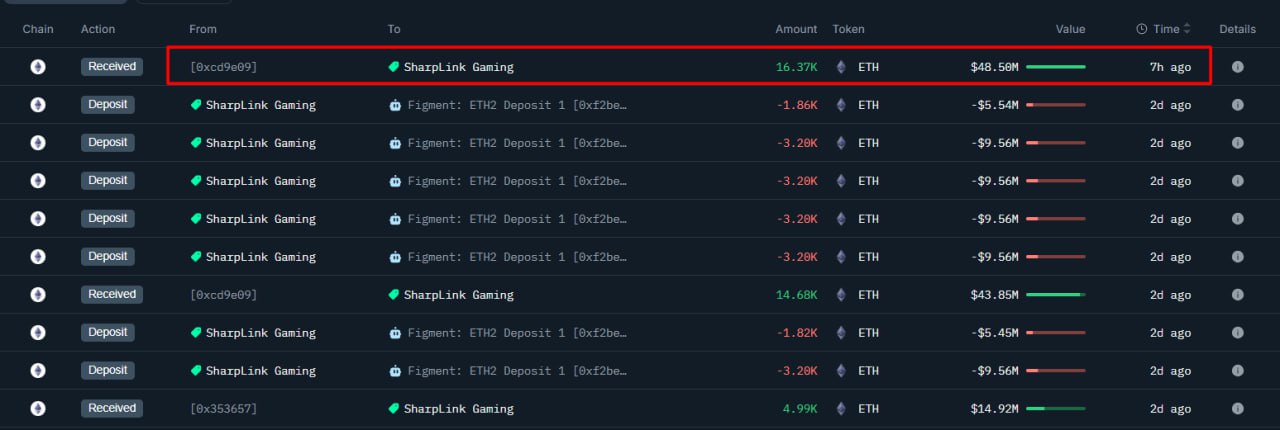Click the Amount column header

[x=796, y=29]
